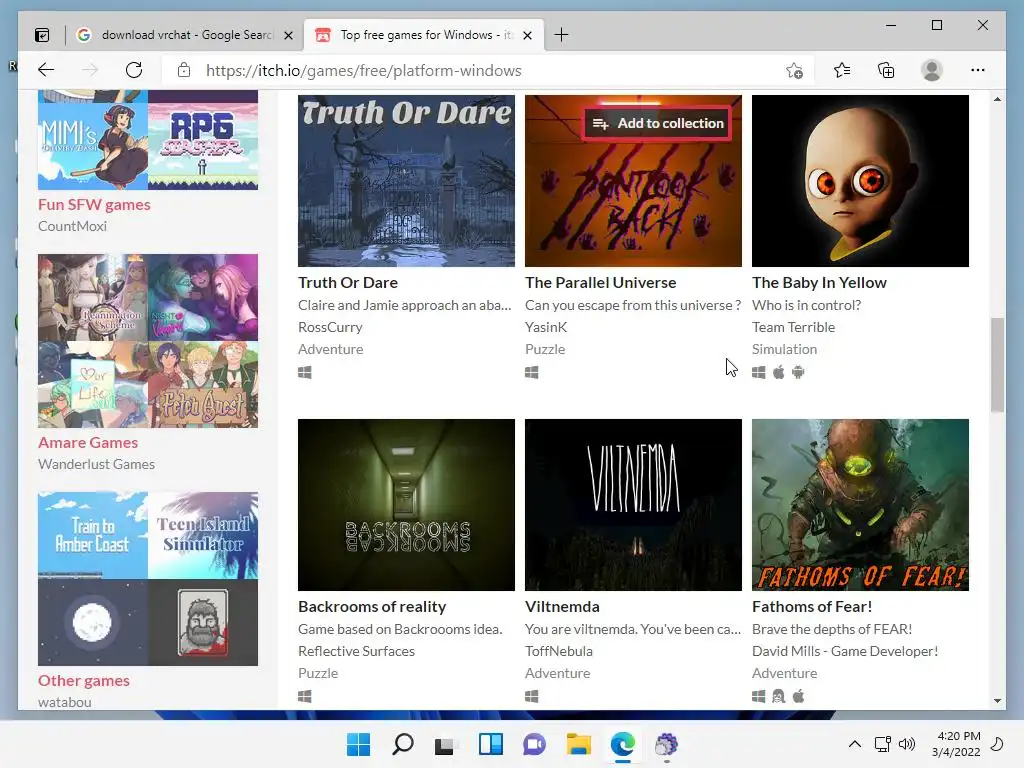Show hidden system tray icons chevron
Screen dimensions: 1024x768
[854, 744]
